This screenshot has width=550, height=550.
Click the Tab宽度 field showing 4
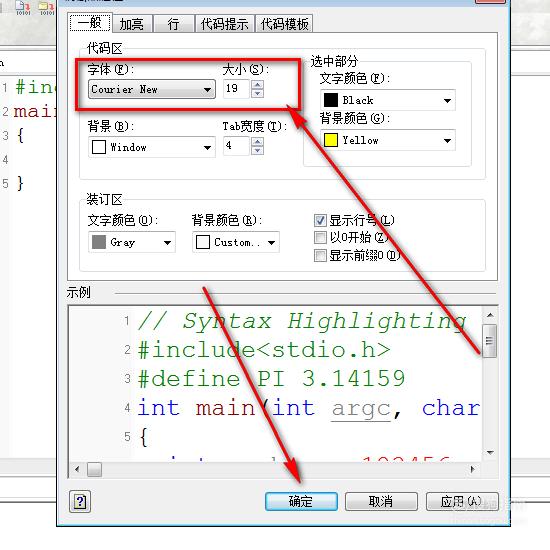[x=237, y=146]
